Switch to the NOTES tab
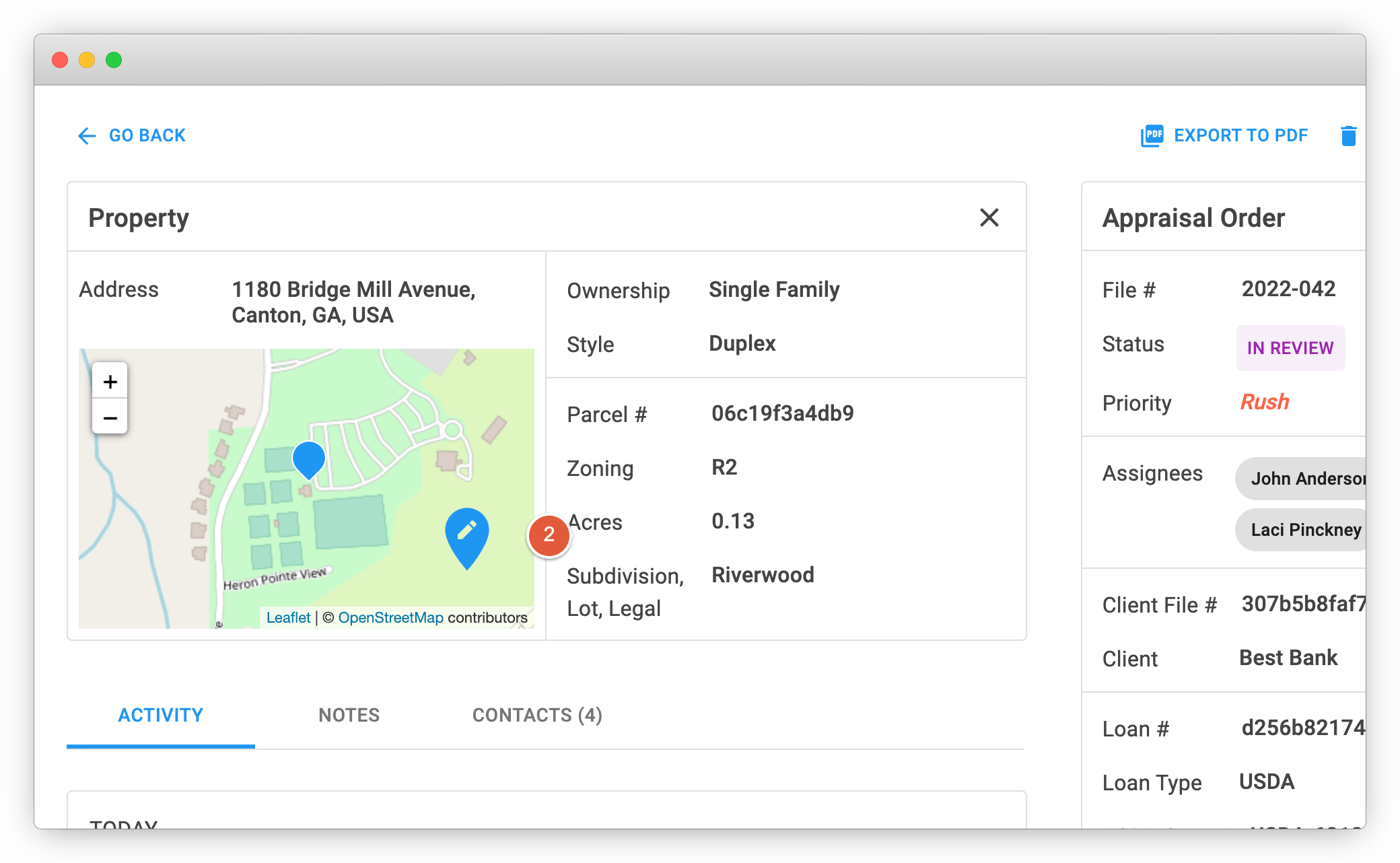The height and width of the screenshot is (863, 1400). click(x=349, y=715)
